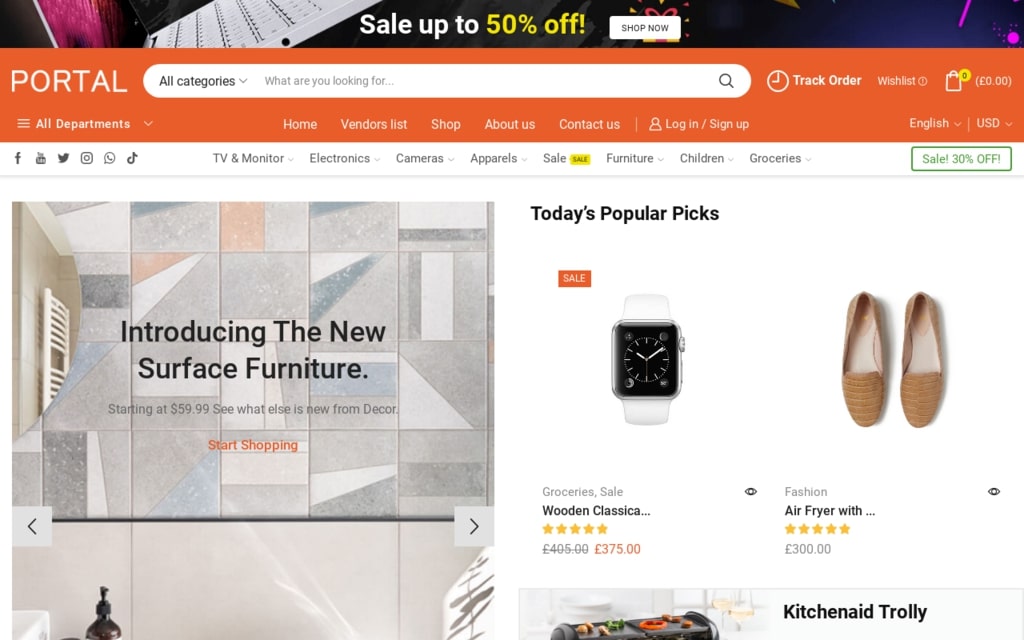Open the USD currency dropdown

(x=994, y=123)
